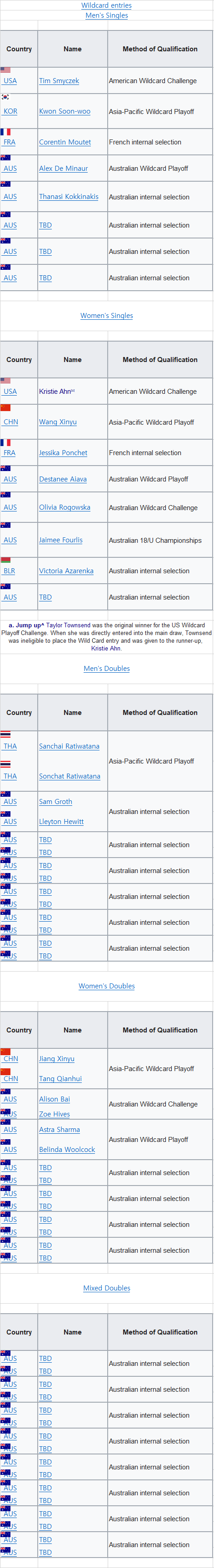Click the Thailand flag beside Sanchai Ratiwatana
Image resolution: width=214 pixels, height=1568 pixels.
tap(5, 734)
